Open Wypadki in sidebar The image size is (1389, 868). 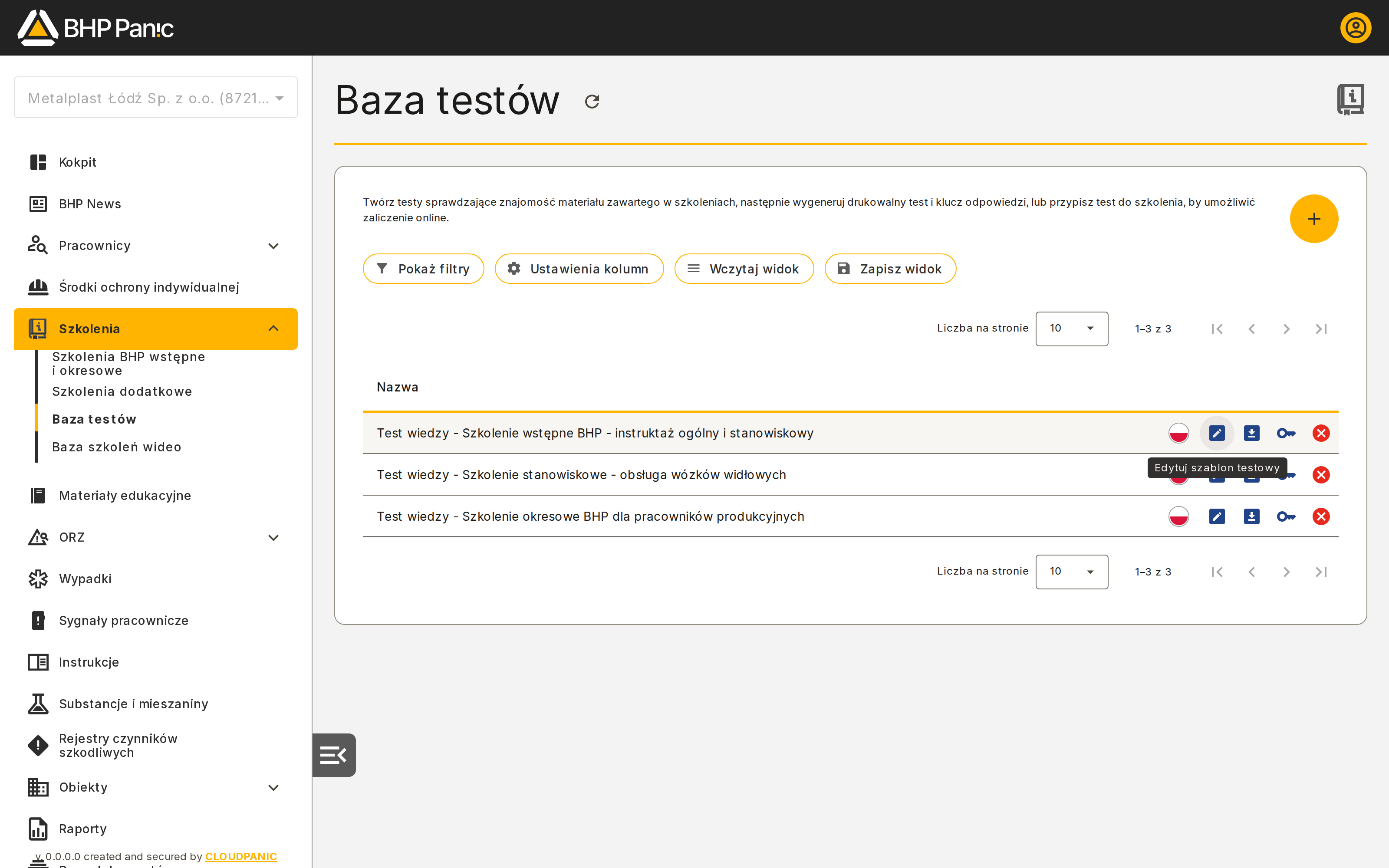click(x=155, y=579)
